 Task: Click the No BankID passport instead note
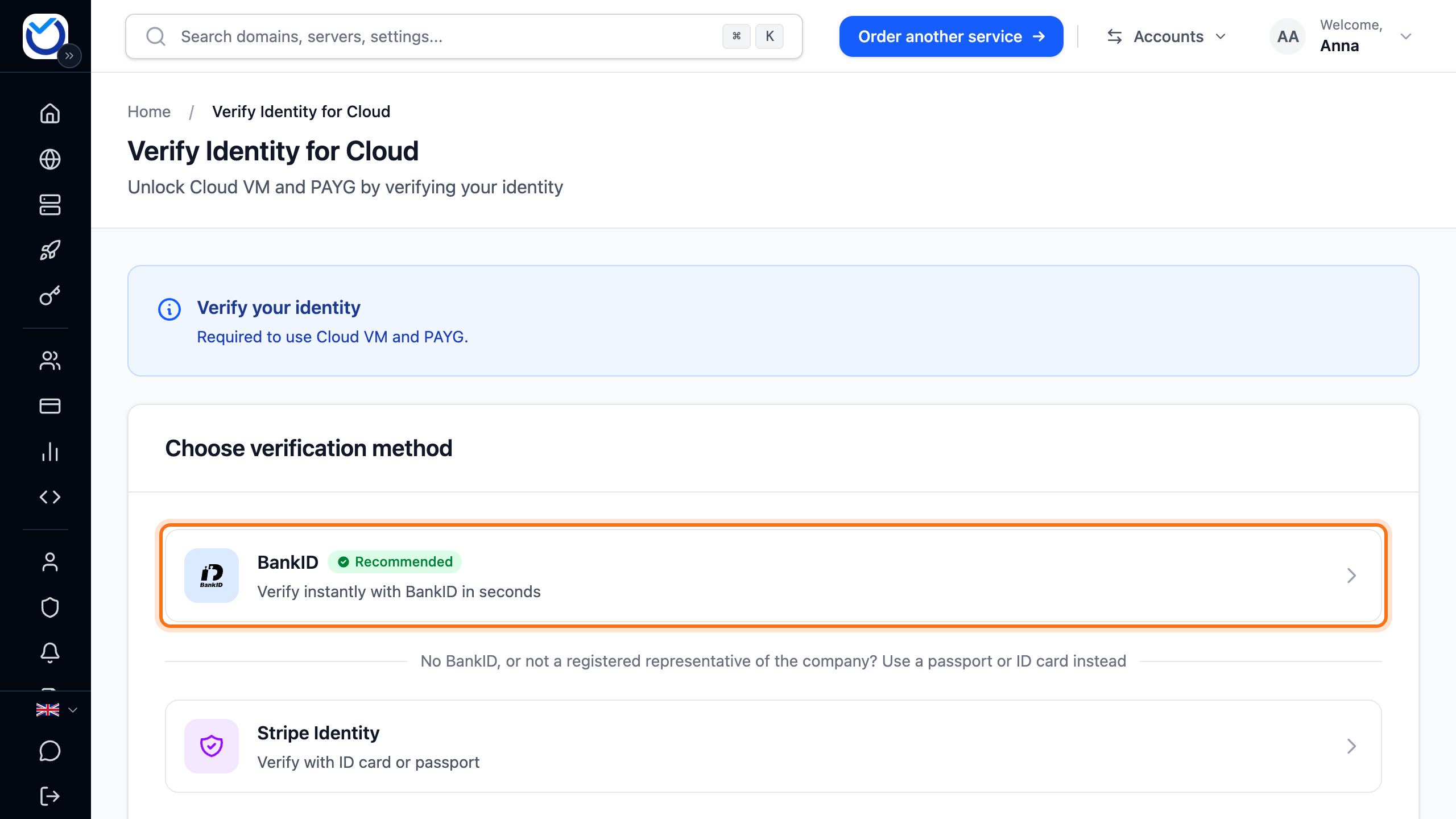[773, 661]
